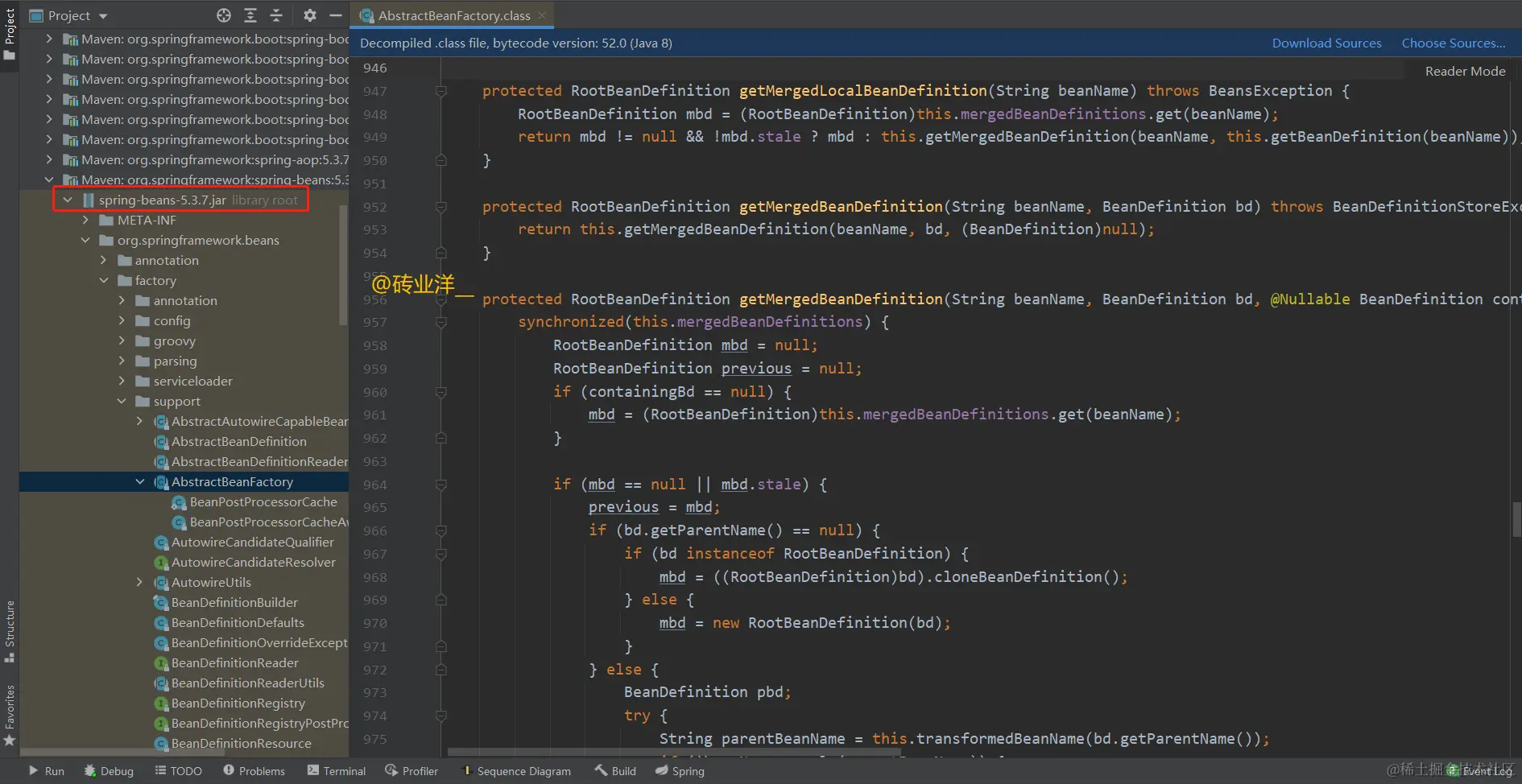This screenshot has height=784, width=1522.
Task: Open the TODO tool window
Action: (x=179, y=770)
